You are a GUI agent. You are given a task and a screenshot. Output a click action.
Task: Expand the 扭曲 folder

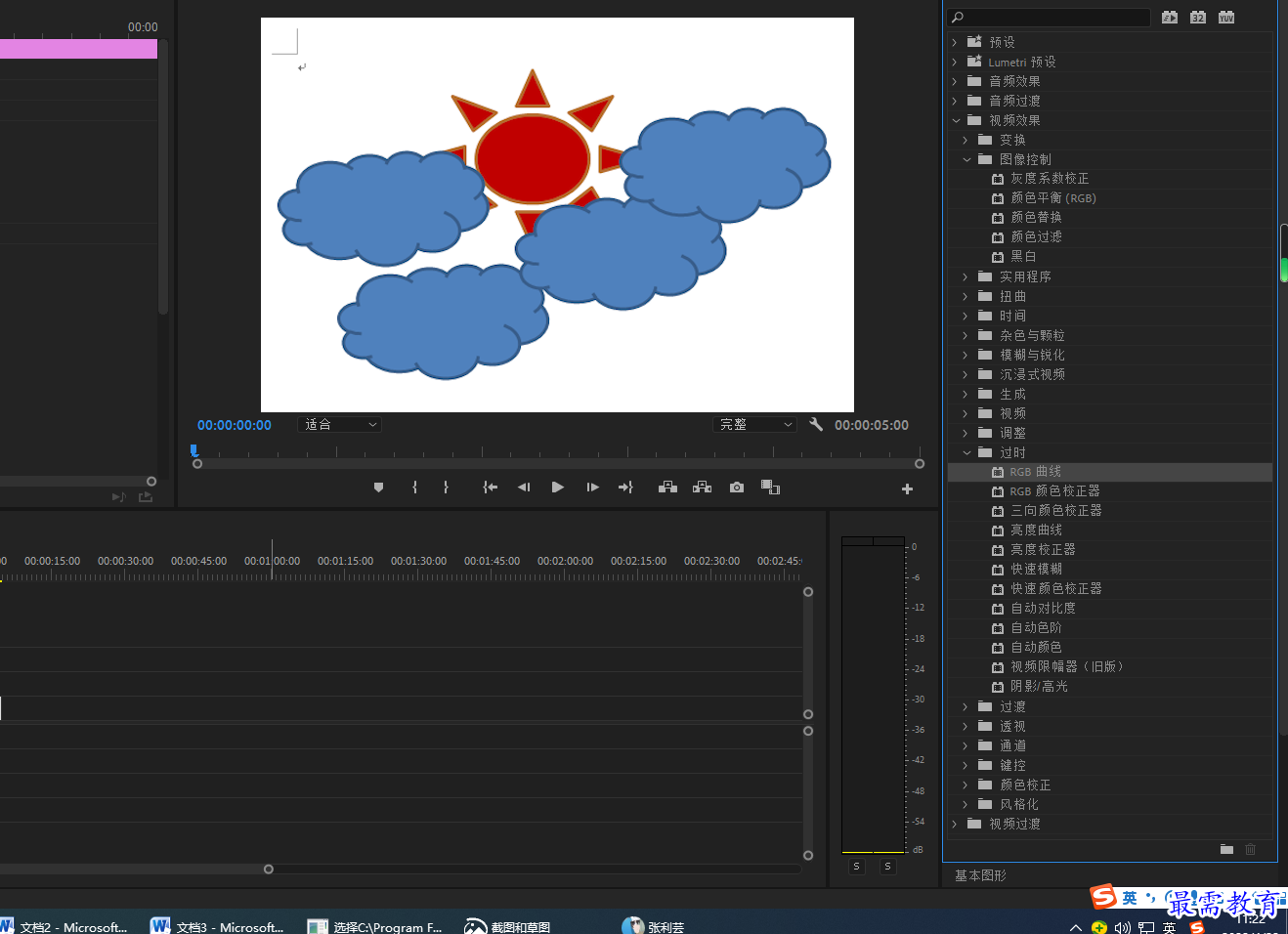pyautogui.click(x=966, y=296)
